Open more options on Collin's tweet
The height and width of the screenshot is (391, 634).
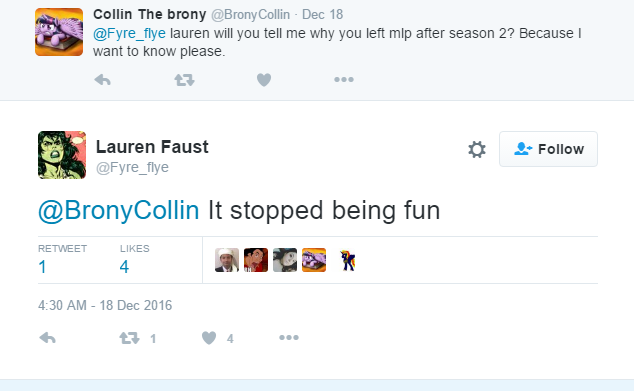[x=344, y=80]
